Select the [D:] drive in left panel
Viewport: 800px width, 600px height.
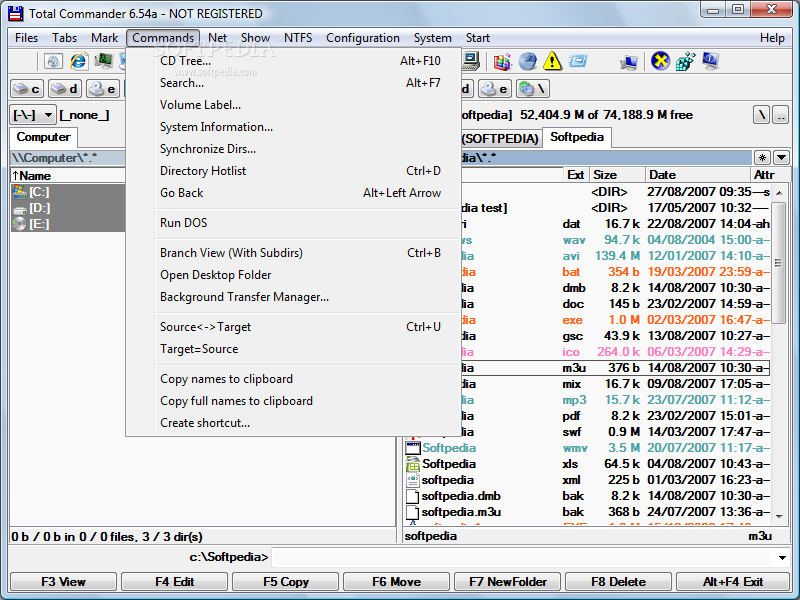[68, 208]
